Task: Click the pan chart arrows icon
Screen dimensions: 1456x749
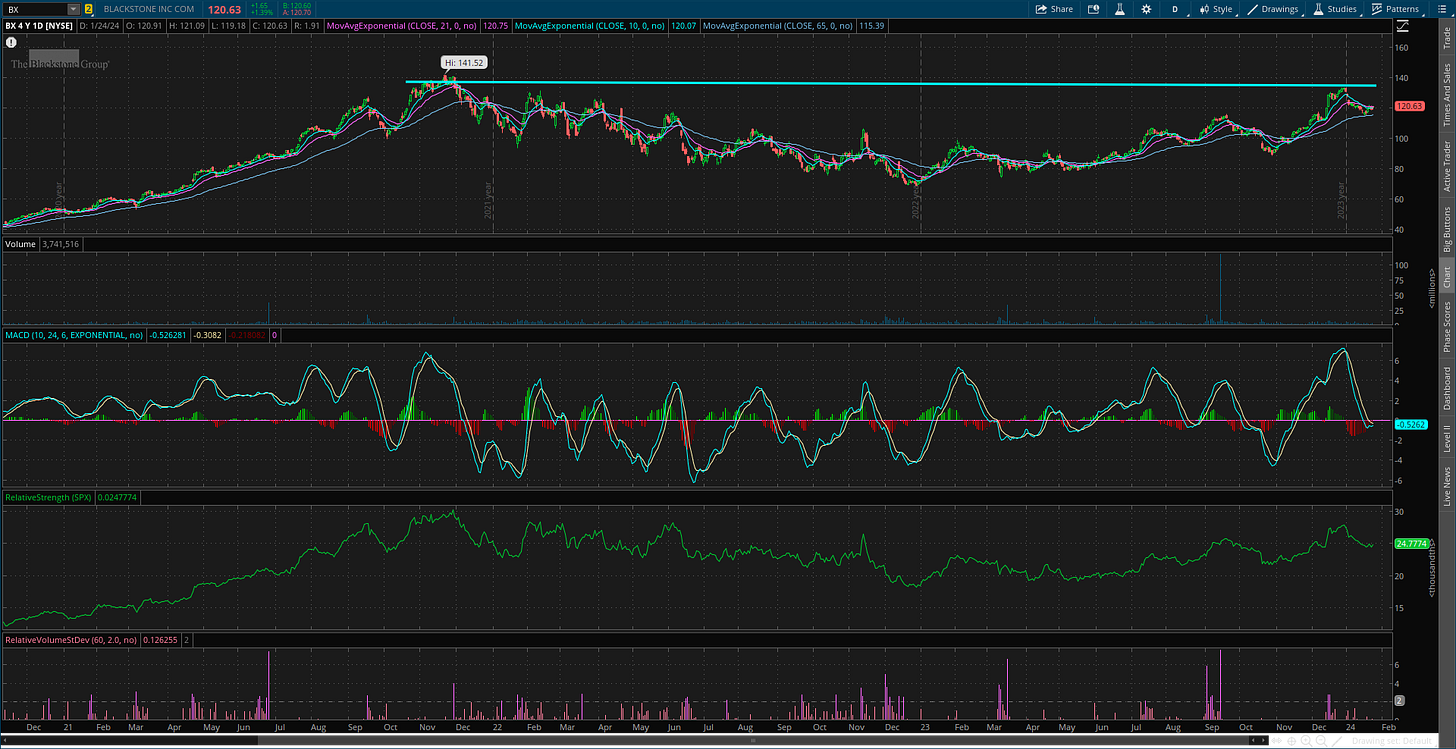Action: [1276, 740]
